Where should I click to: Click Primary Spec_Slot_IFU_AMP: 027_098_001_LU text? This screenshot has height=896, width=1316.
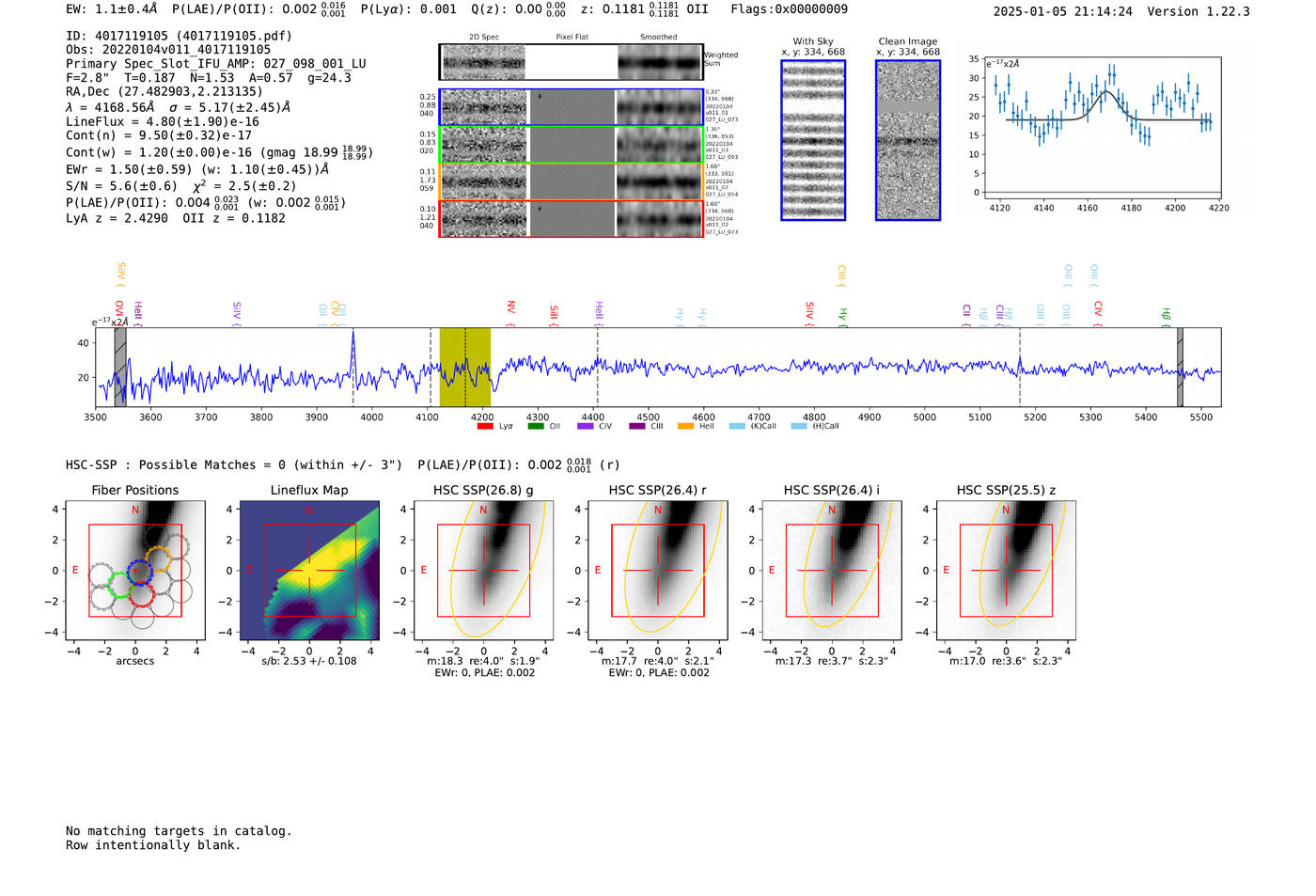pyautogui.click(x=216, y=64)
